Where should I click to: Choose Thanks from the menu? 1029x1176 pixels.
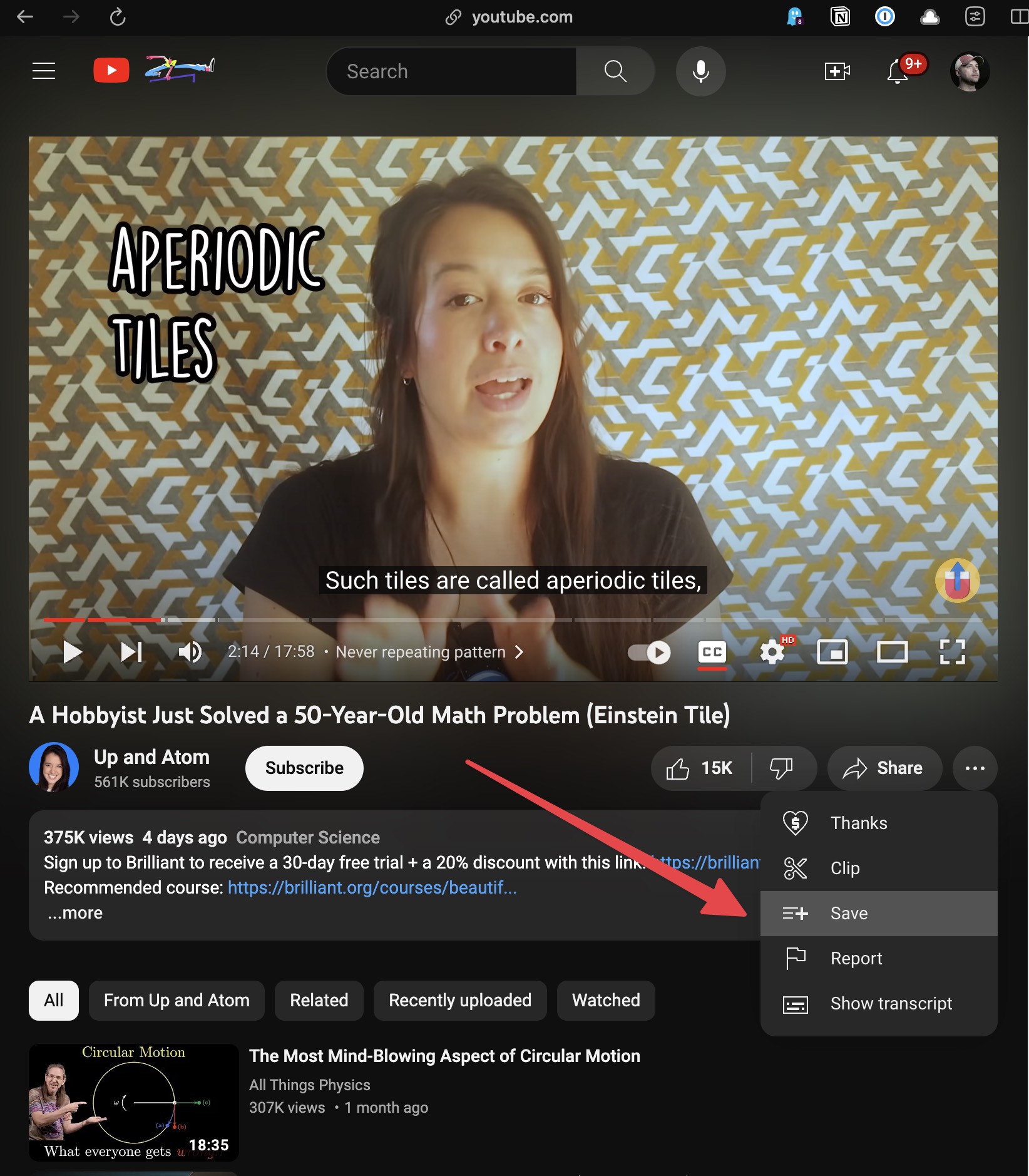coord(879,823)
